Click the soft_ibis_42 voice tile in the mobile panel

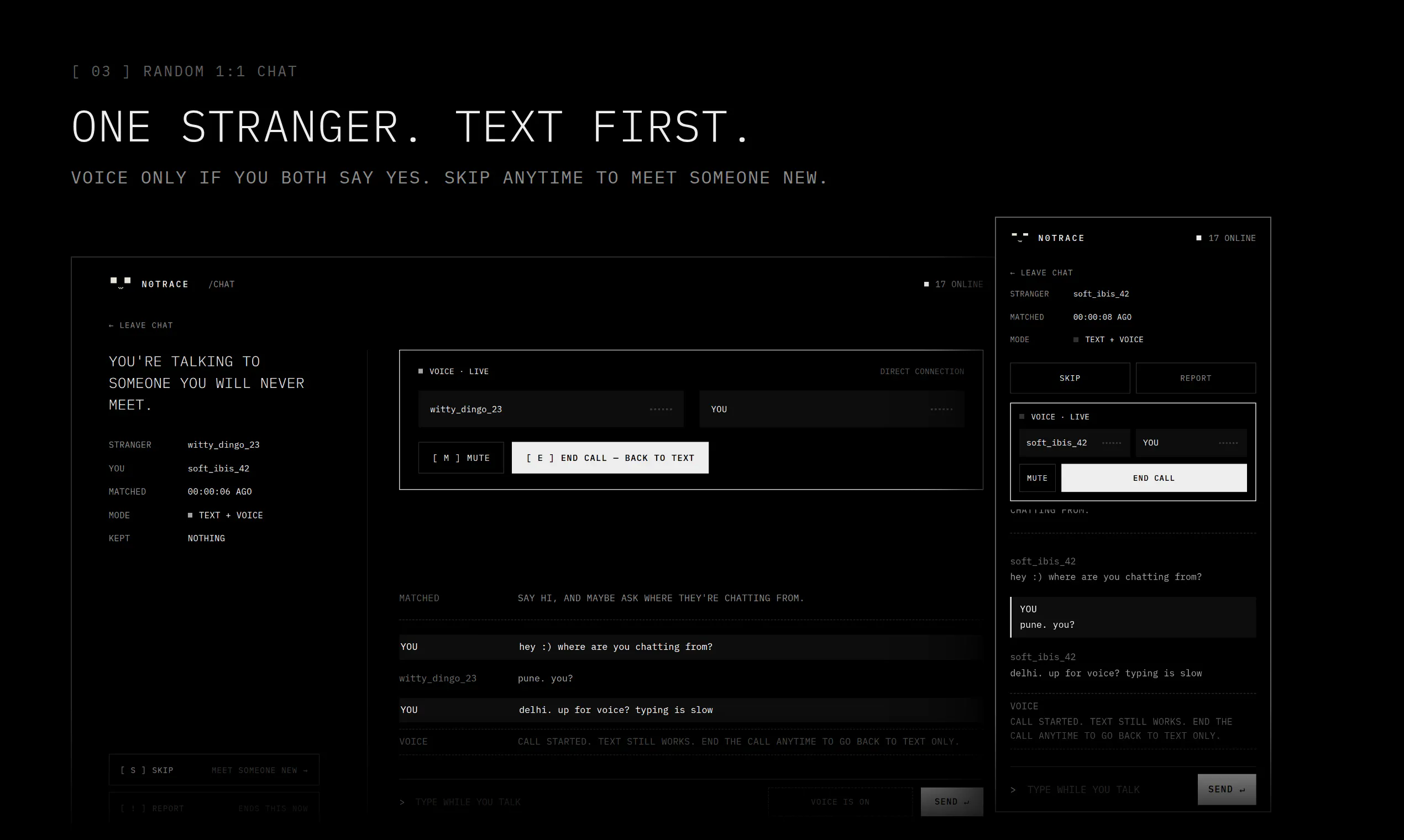pos(1075,443)
